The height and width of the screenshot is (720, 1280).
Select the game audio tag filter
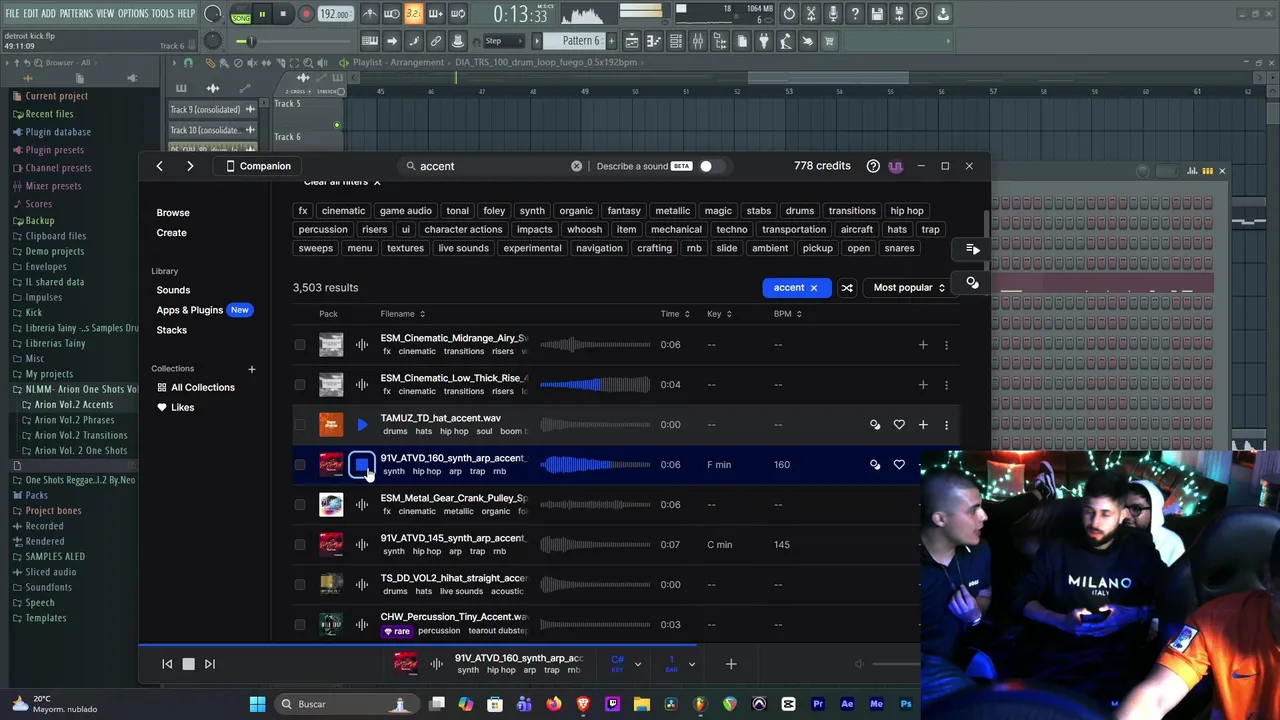click(406, 211)
